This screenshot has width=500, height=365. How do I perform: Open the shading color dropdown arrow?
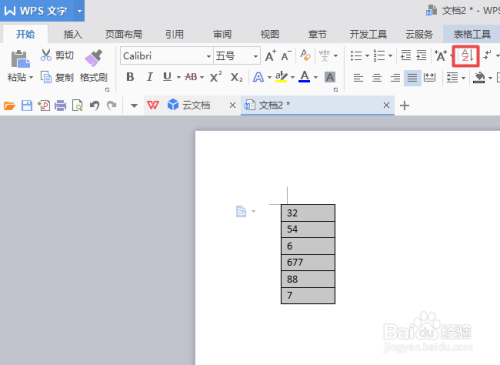click(x=490, y=78)
